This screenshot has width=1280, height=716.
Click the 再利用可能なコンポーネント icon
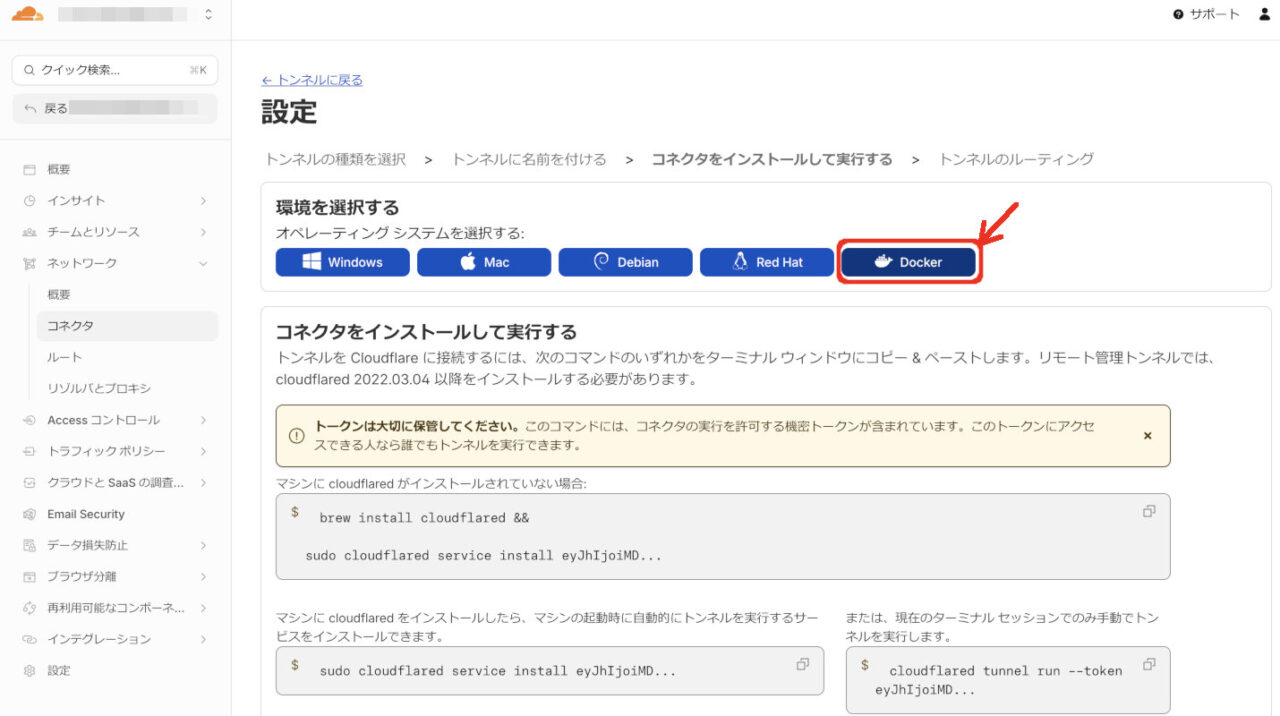(29, 608)
